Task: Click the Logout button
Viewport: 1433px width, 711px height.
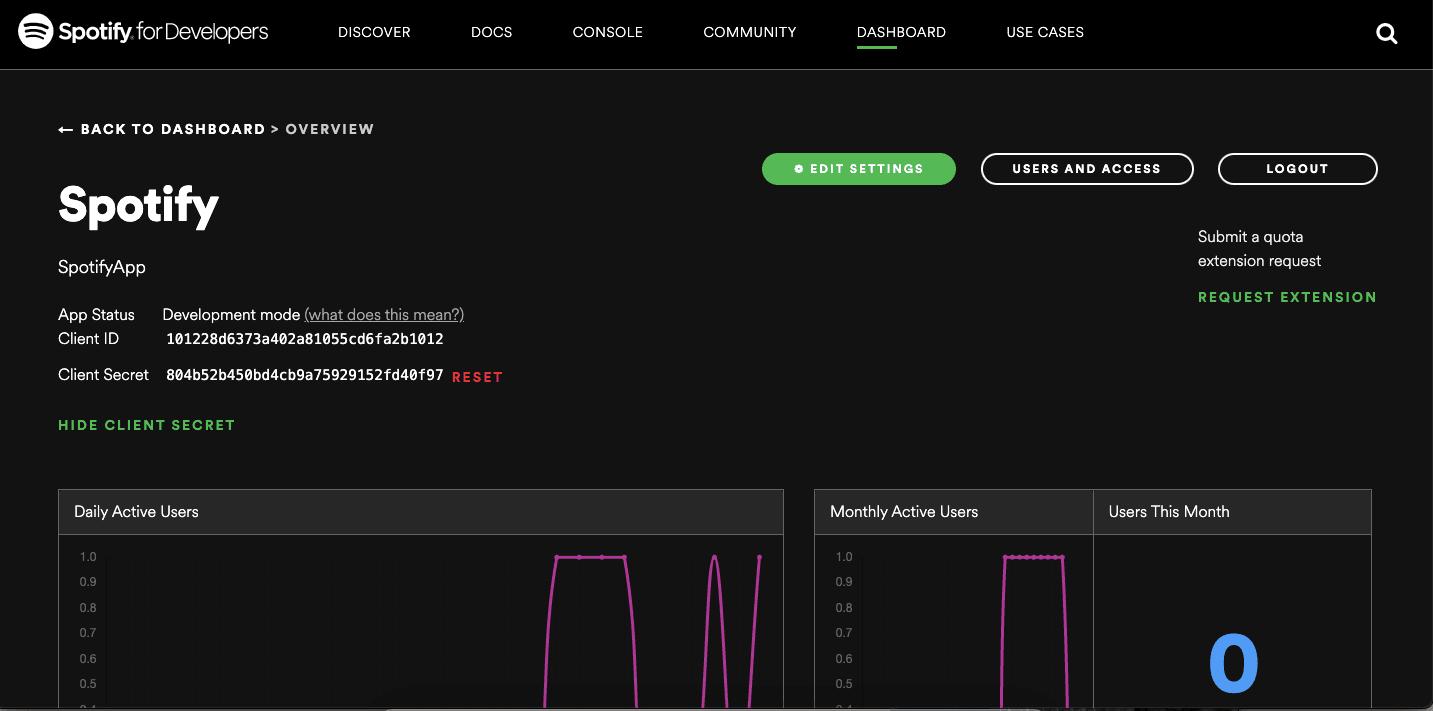Action: [x=1297, y=169]
